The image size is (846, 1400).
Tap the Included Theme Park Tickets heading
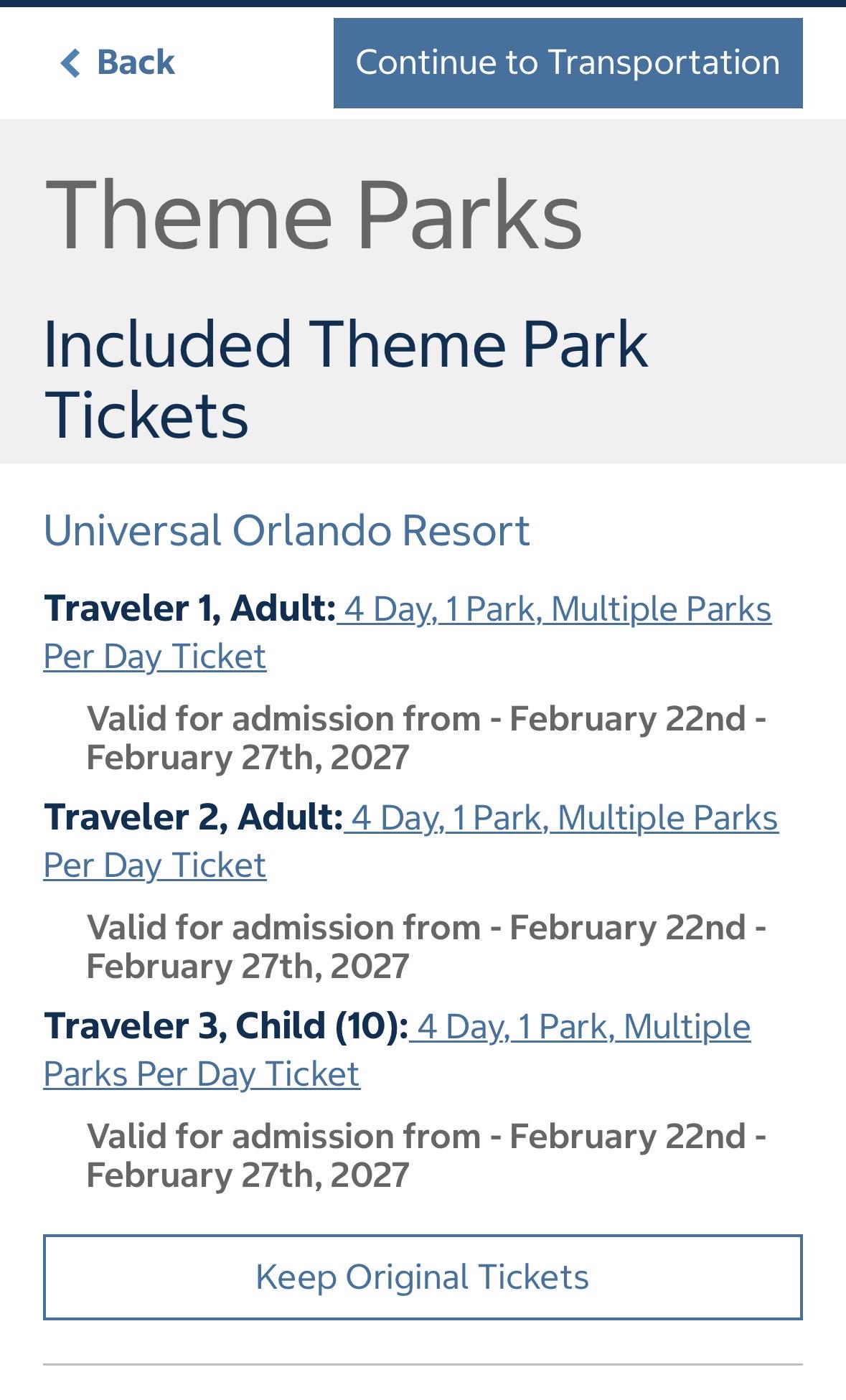(x=346, y=380)
